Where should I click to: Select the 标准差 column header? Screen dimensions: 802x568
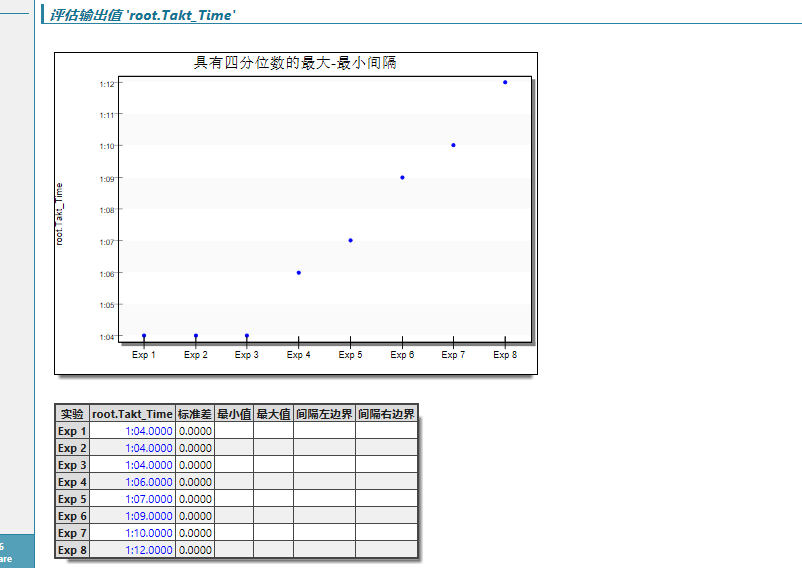(195, 414)
